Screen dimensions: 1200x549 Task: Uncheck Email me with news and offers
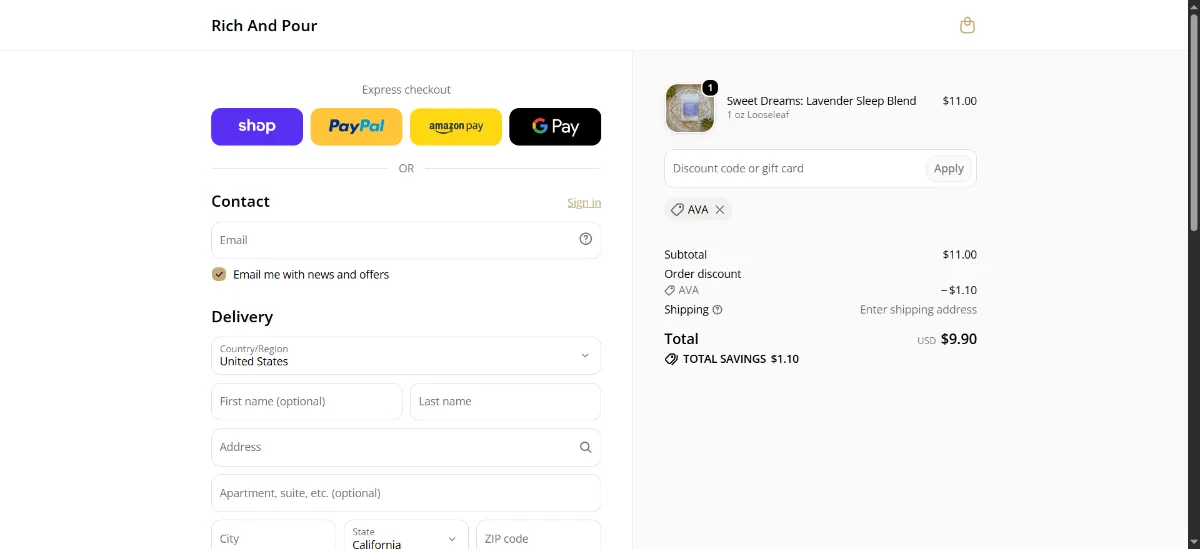tap(219, 274)
